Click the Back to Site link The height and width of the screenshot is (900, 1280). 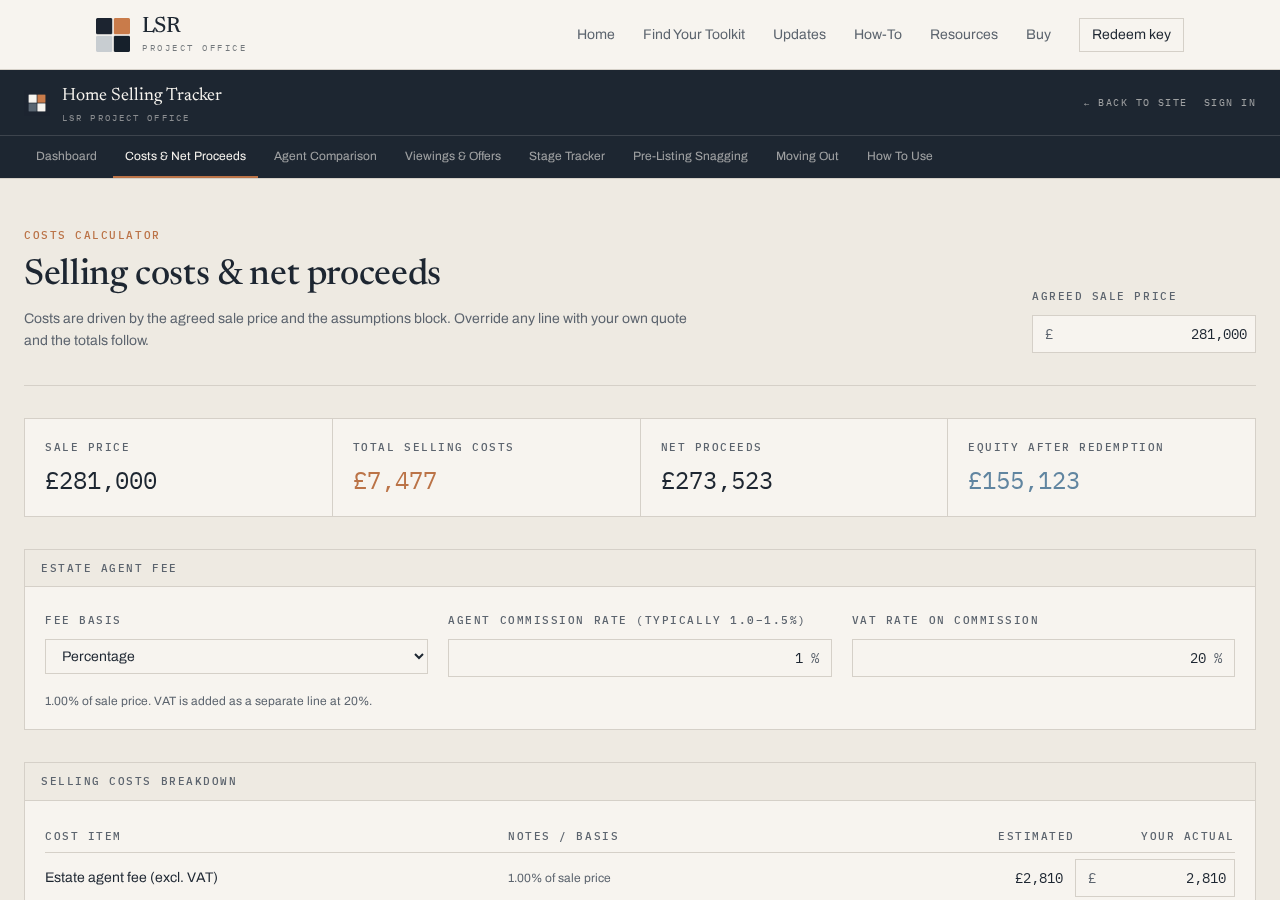(x=1135, y=103)
